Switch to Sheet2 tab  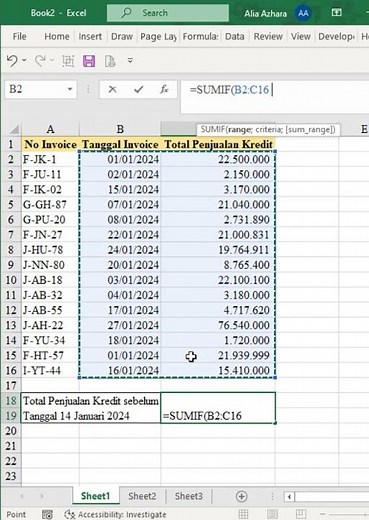pyautogui.click(x=142, y=496)
